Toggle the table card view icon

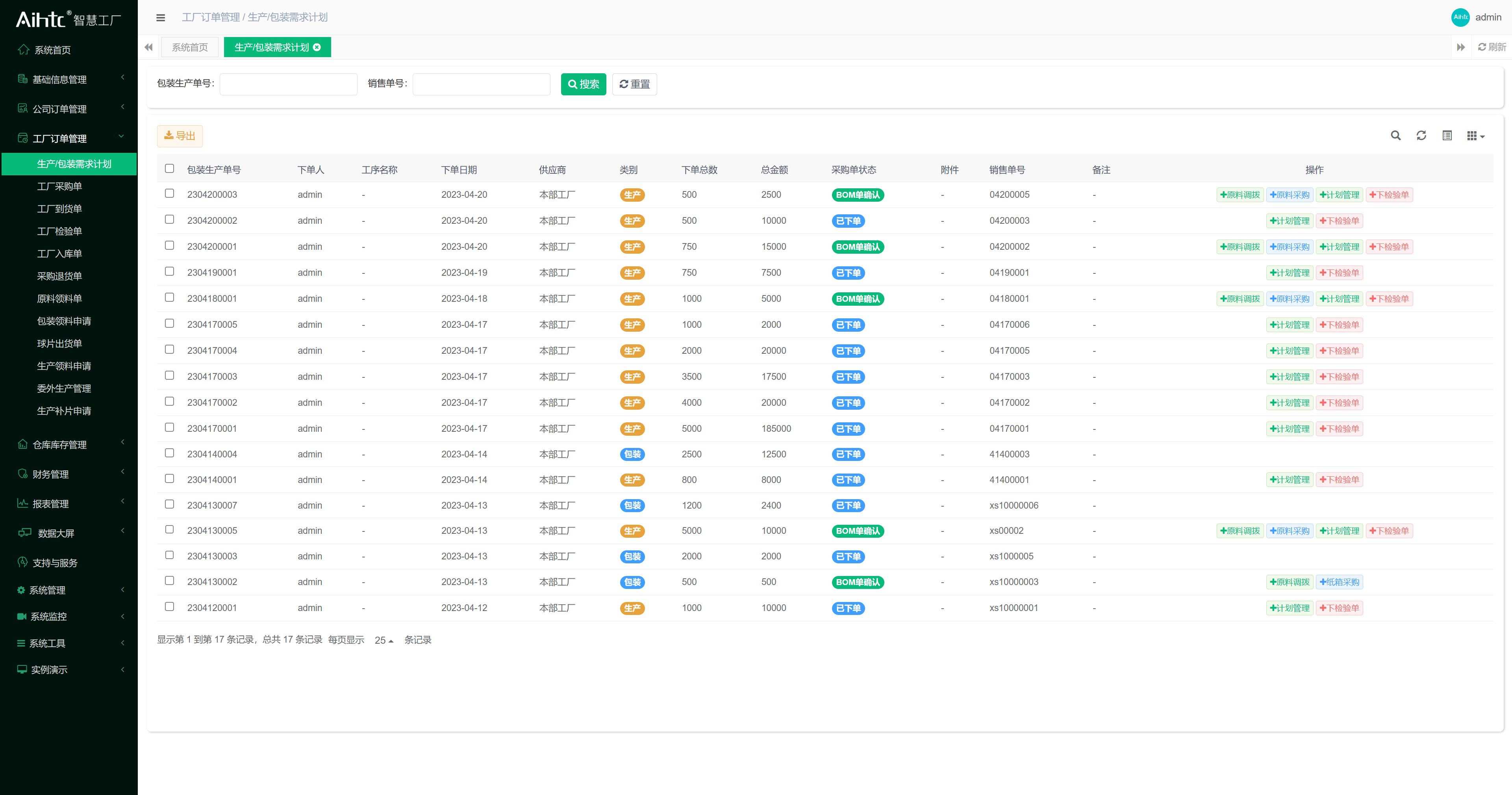pos(1447,136)
